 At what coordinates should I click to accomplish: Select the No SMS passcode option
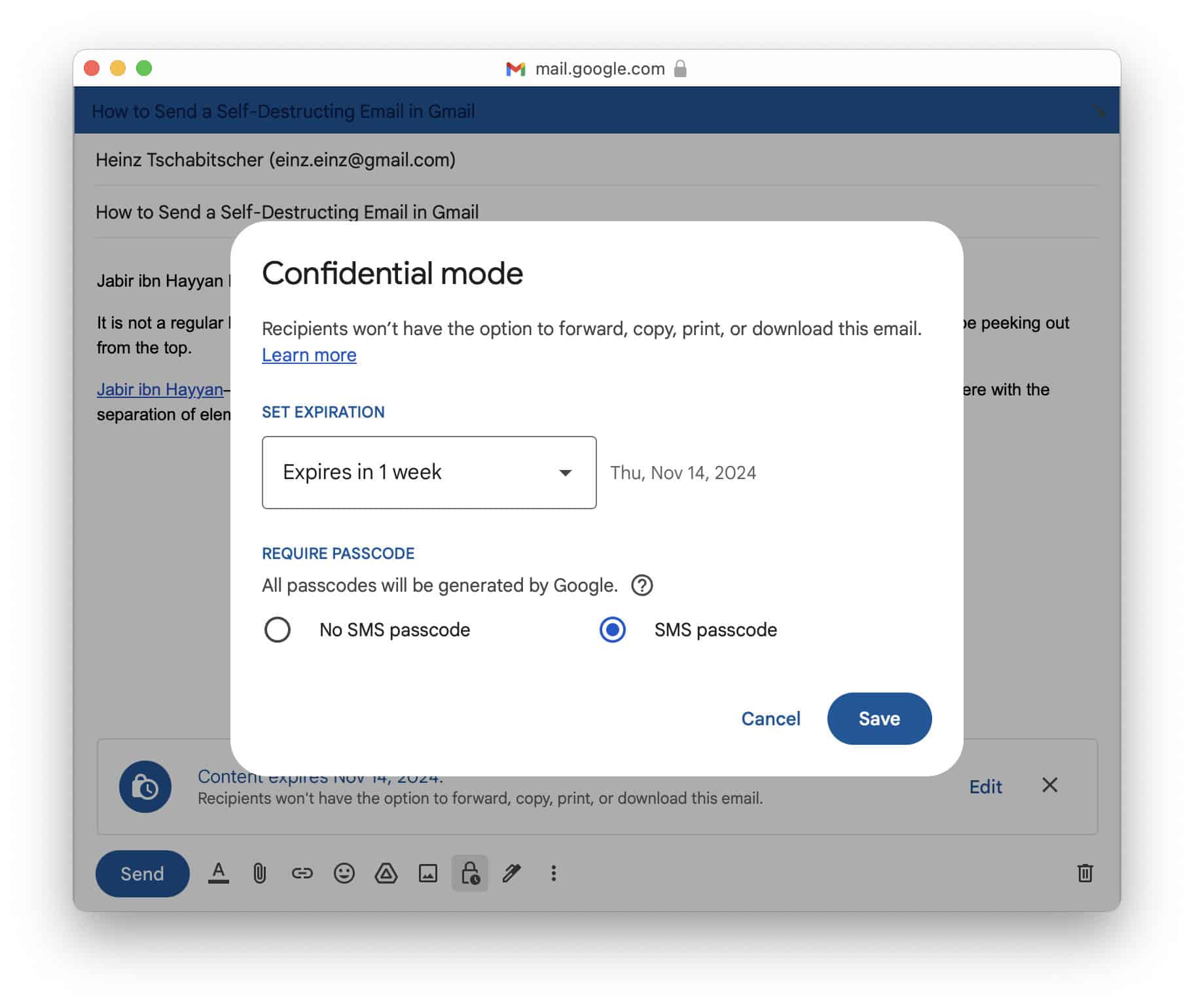click(x=278, y=630)
